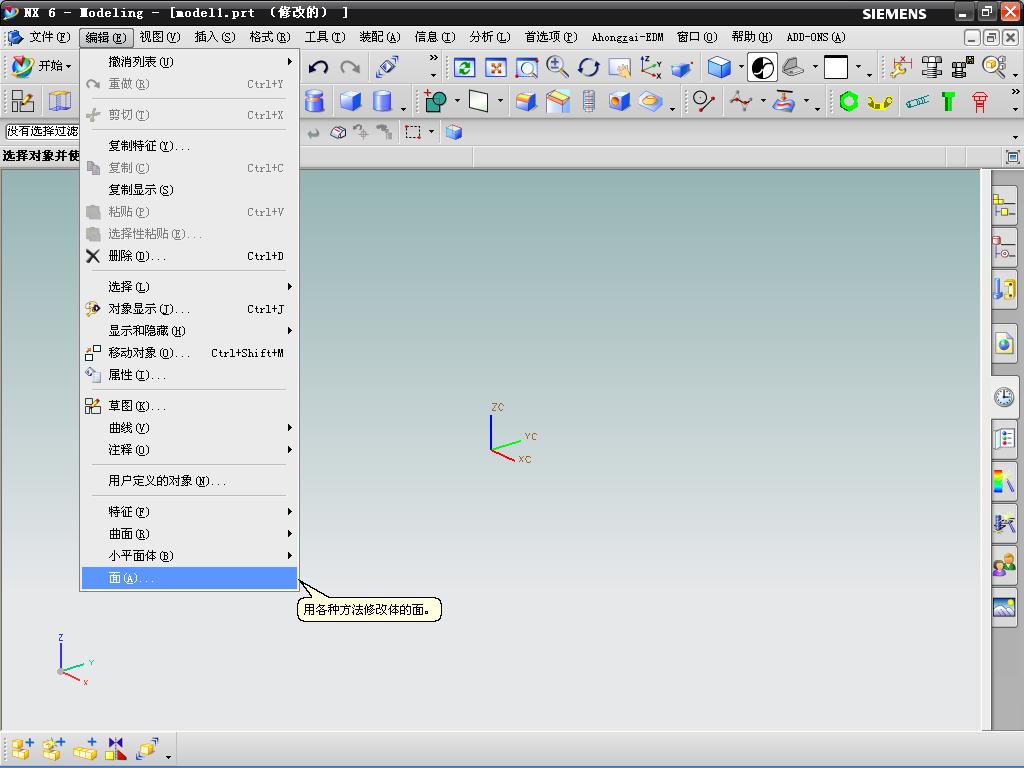The width and height of the screenshot is (1024, 768).
Task: Click the Mirror assembly icon at bottom
Action: [116, 748]
